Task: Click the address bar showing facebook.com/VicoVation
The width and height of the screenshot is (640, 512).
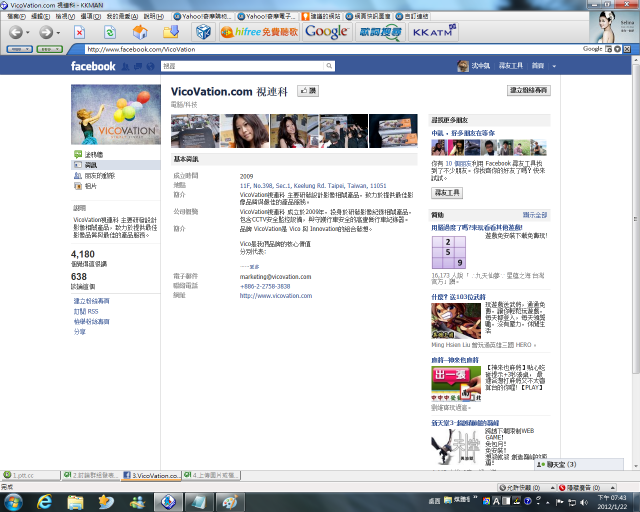Action: [x=327, y=49]
